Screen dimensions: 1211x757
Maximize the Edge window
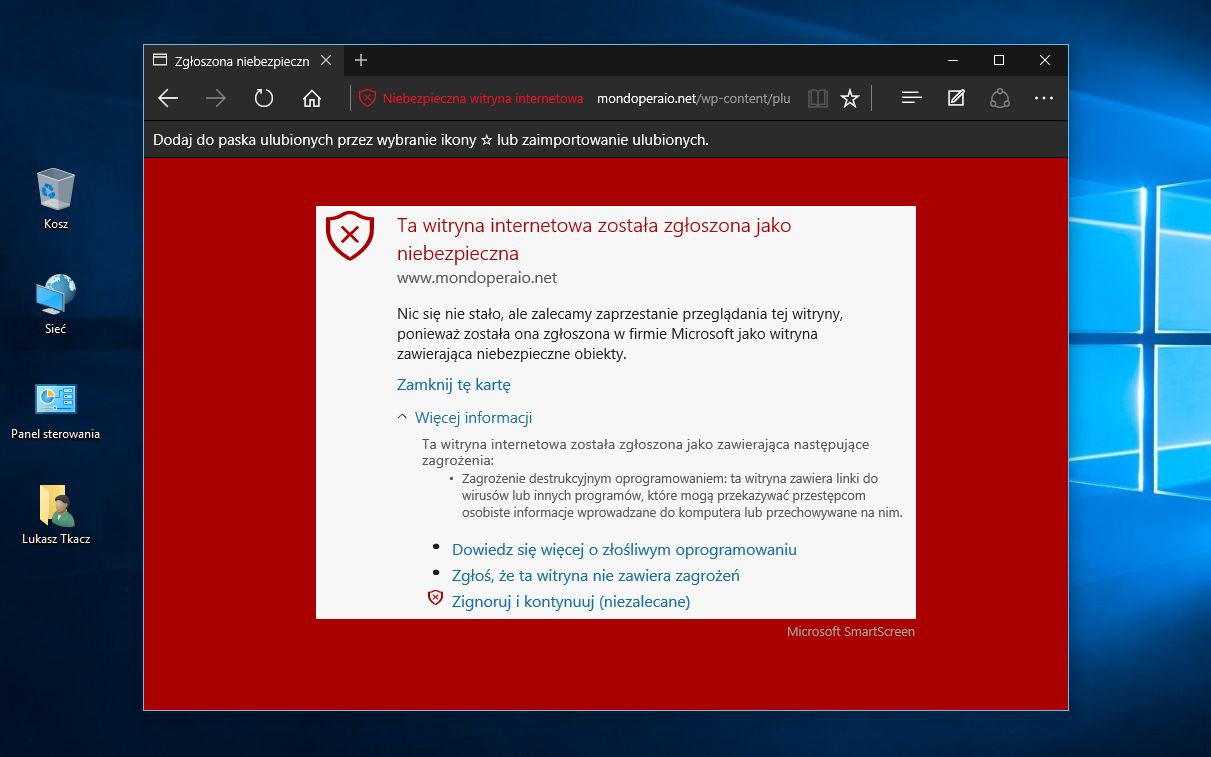click(x=998, y=60)
